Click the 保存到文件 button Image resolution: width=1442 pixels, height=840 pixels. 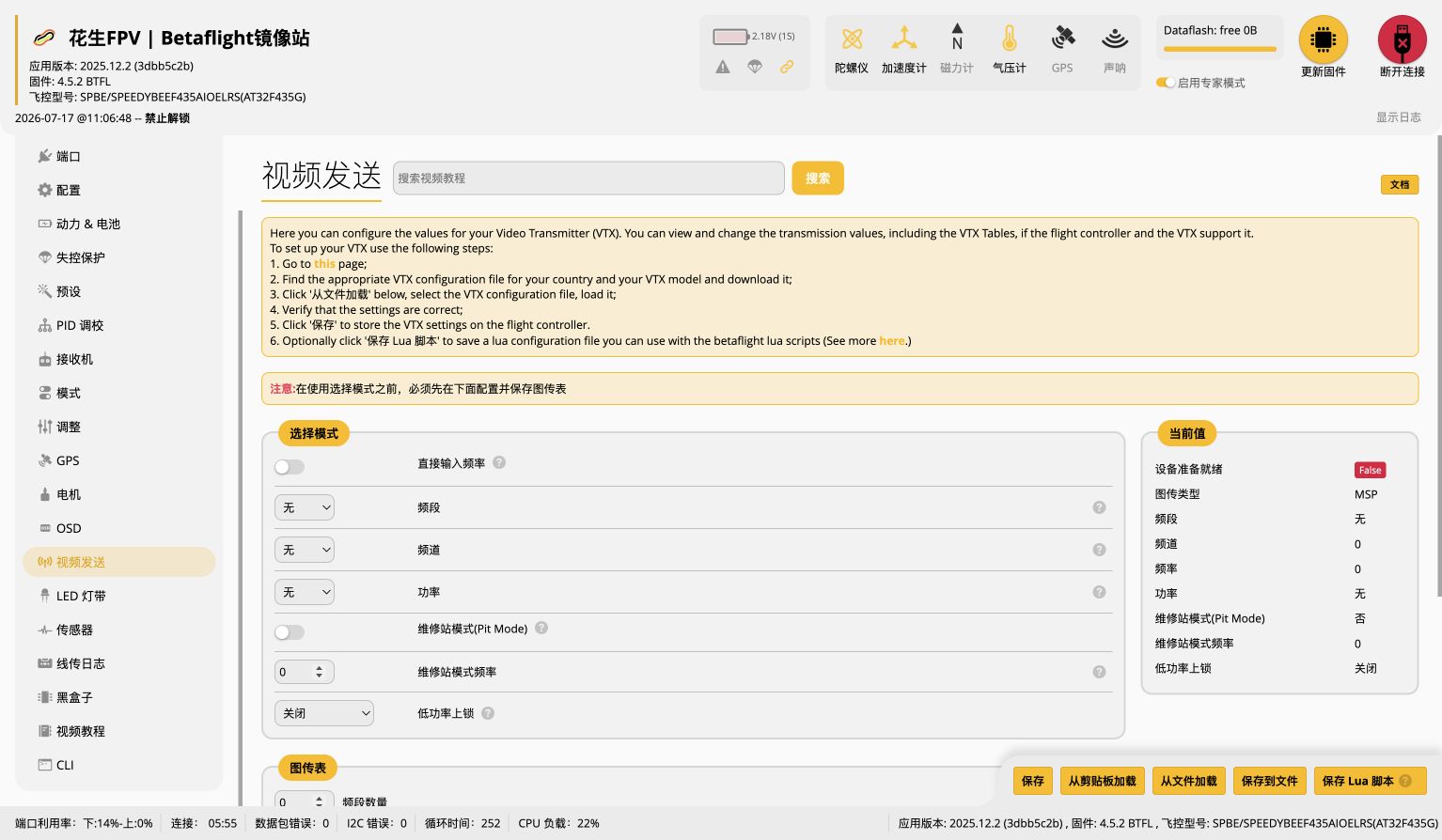tap(1269, 781)
